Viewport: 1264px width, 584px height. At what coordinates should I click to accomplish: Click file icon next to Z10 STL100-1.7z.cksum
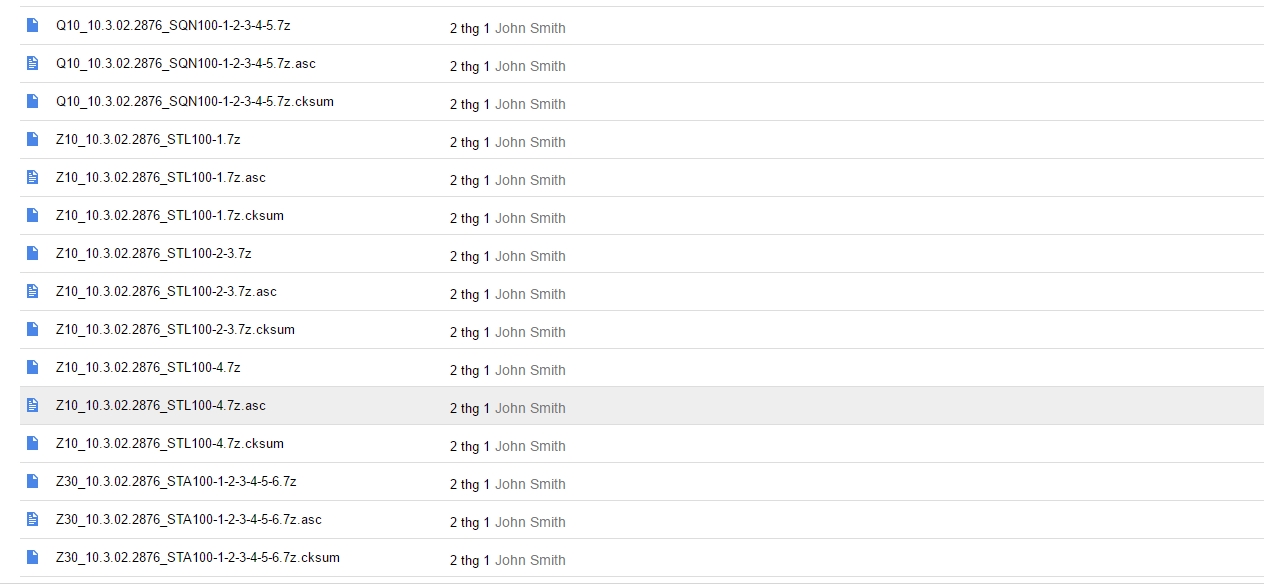(x=33, y=215)
